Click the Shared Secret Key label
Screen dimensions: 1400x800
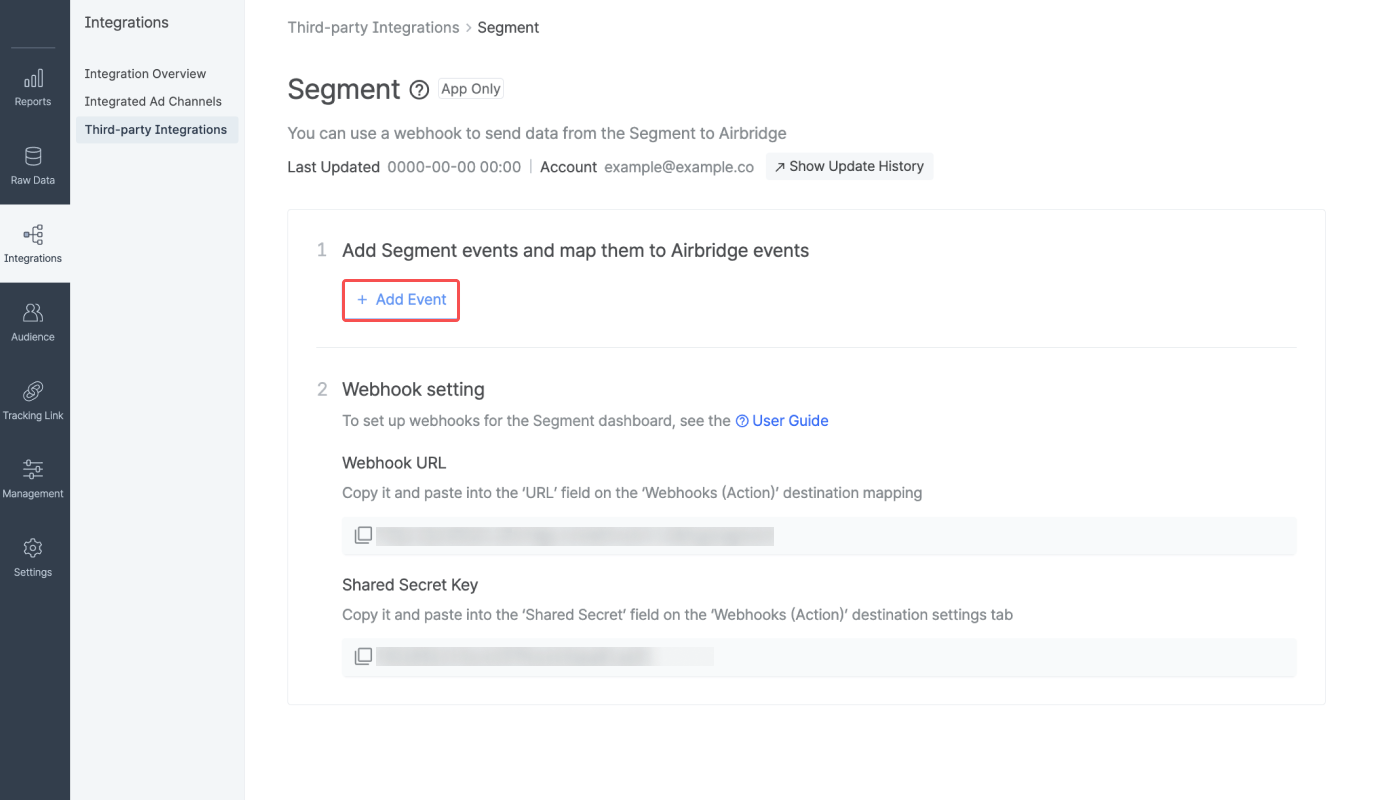pyautogui.click(x=410, y=585)
